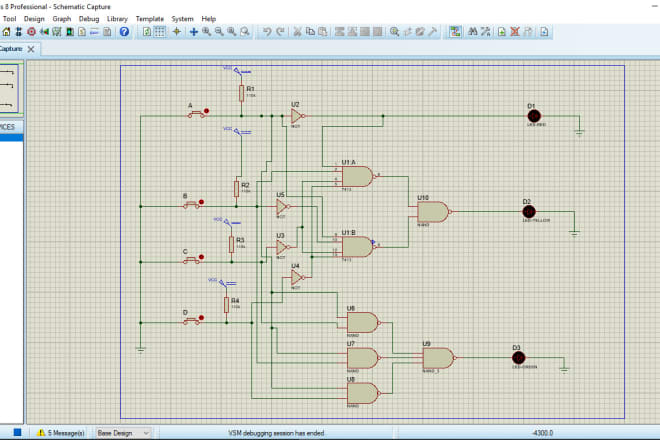Remove sheet with the red X icon
The image size is (660, 440).
click(x=515, y=32)
